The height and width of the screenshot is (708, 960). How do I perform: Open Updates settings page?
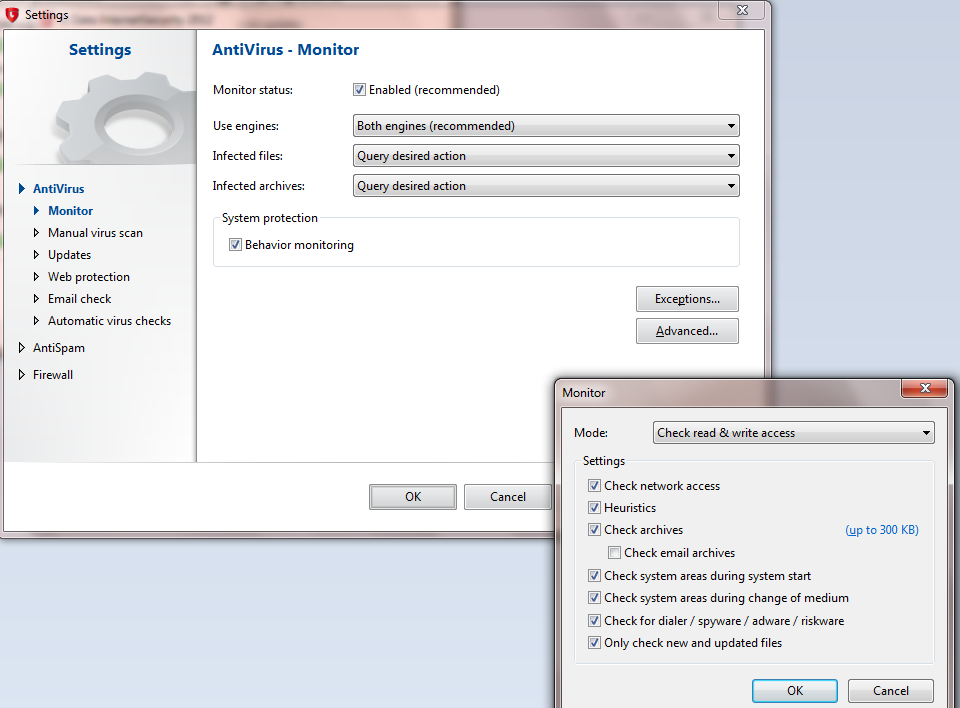point(69,255)
